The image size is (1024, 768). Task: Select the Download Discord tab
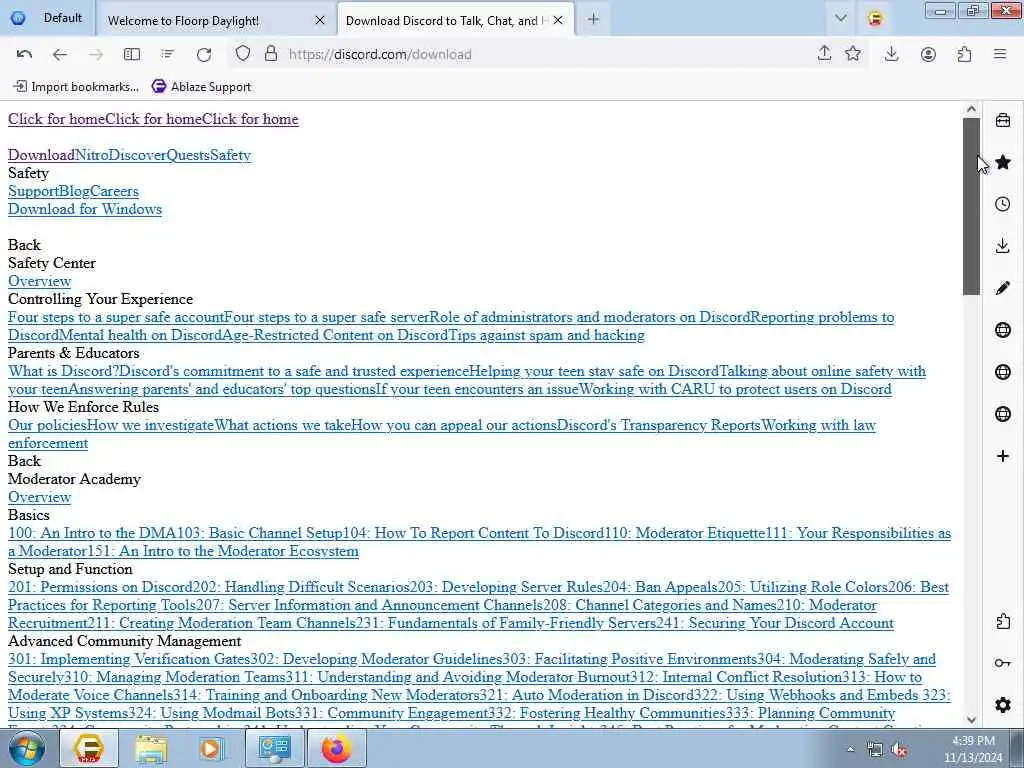click(x=456, y=20)
